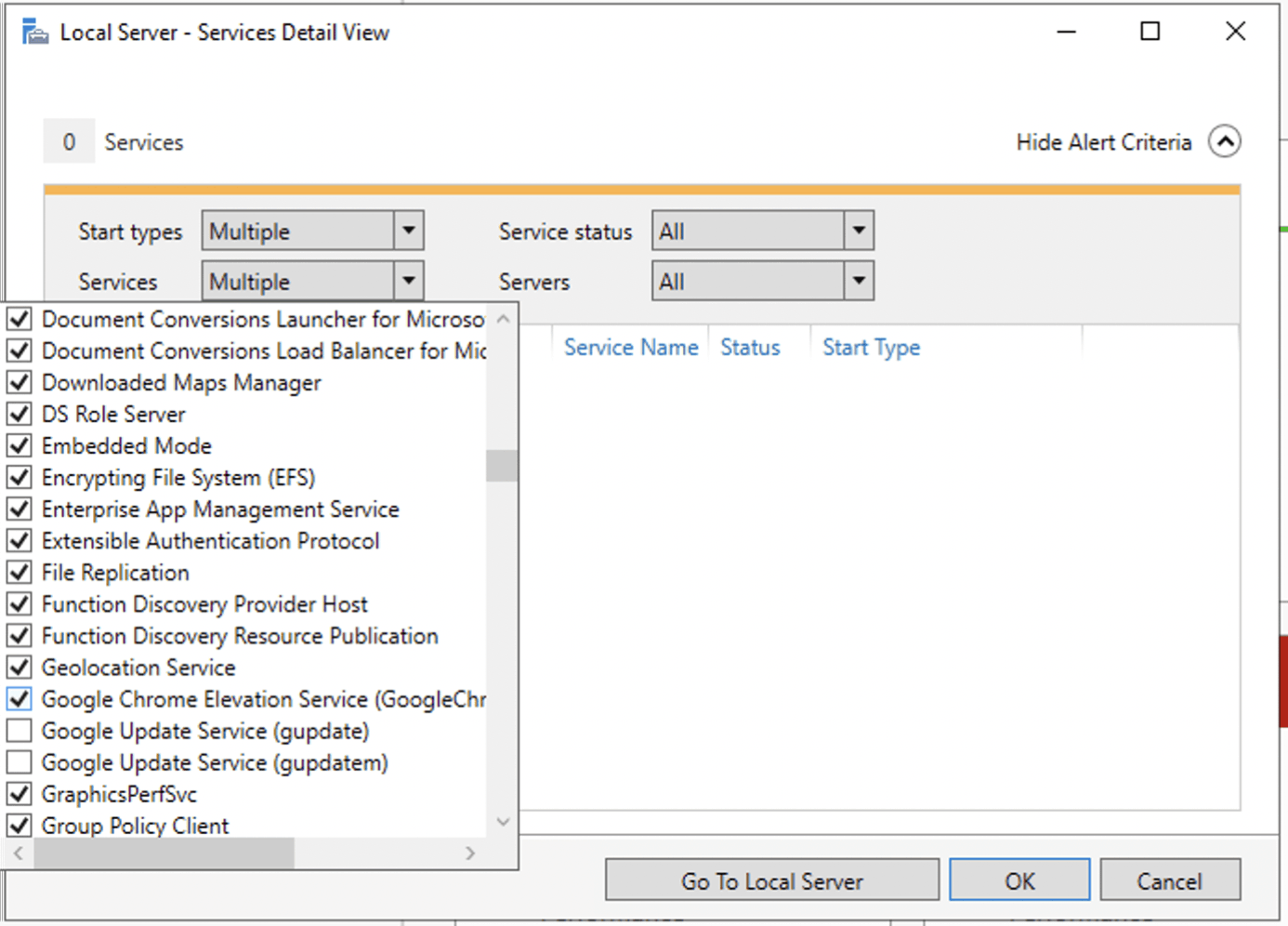Image resolution: width=1288 pixels, height=926 pixels.
Task: Open the Start types dropdown
Action: point(408,231)
